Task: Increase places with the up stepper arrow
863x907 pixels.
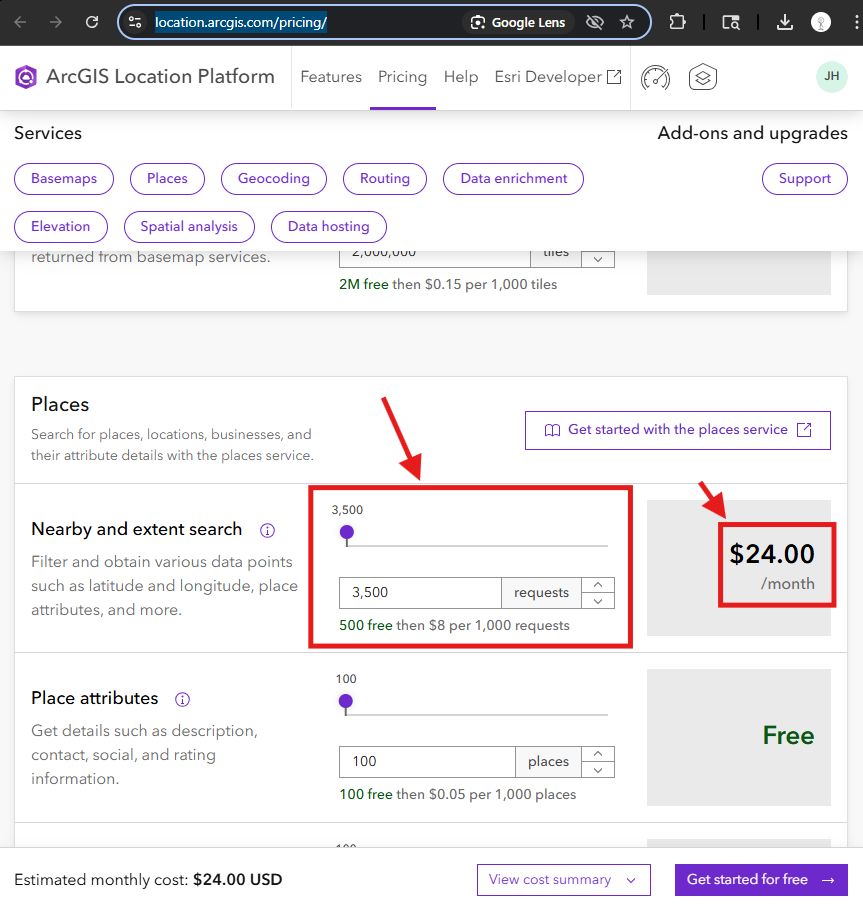Action: tap(598, 754)
